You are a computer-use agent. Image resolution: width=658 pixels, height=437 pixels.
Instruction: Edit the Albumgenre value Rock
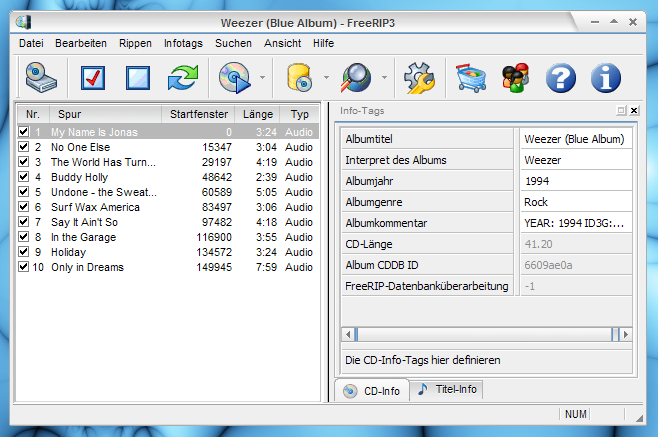click(576, 202)
